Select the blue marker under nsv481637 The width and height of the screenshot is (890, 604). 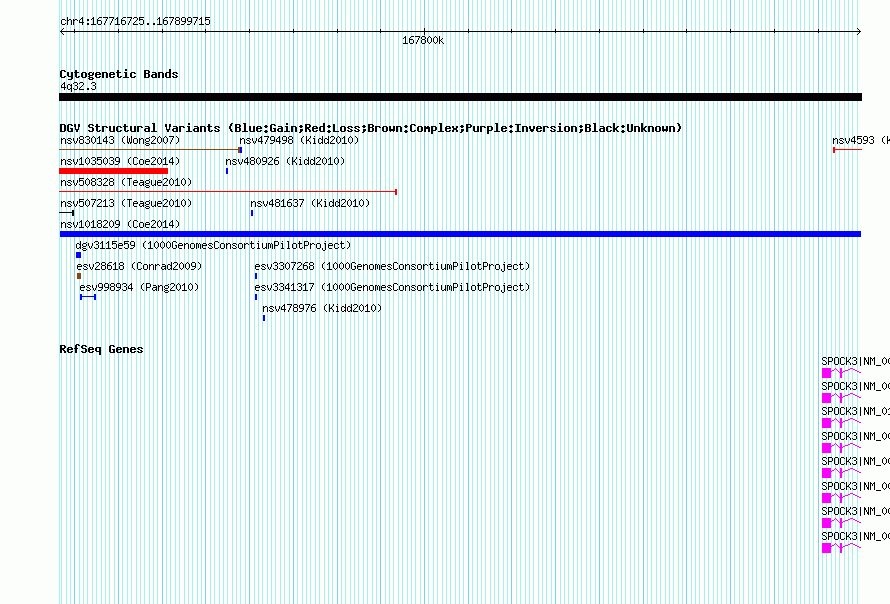point(252,213)
